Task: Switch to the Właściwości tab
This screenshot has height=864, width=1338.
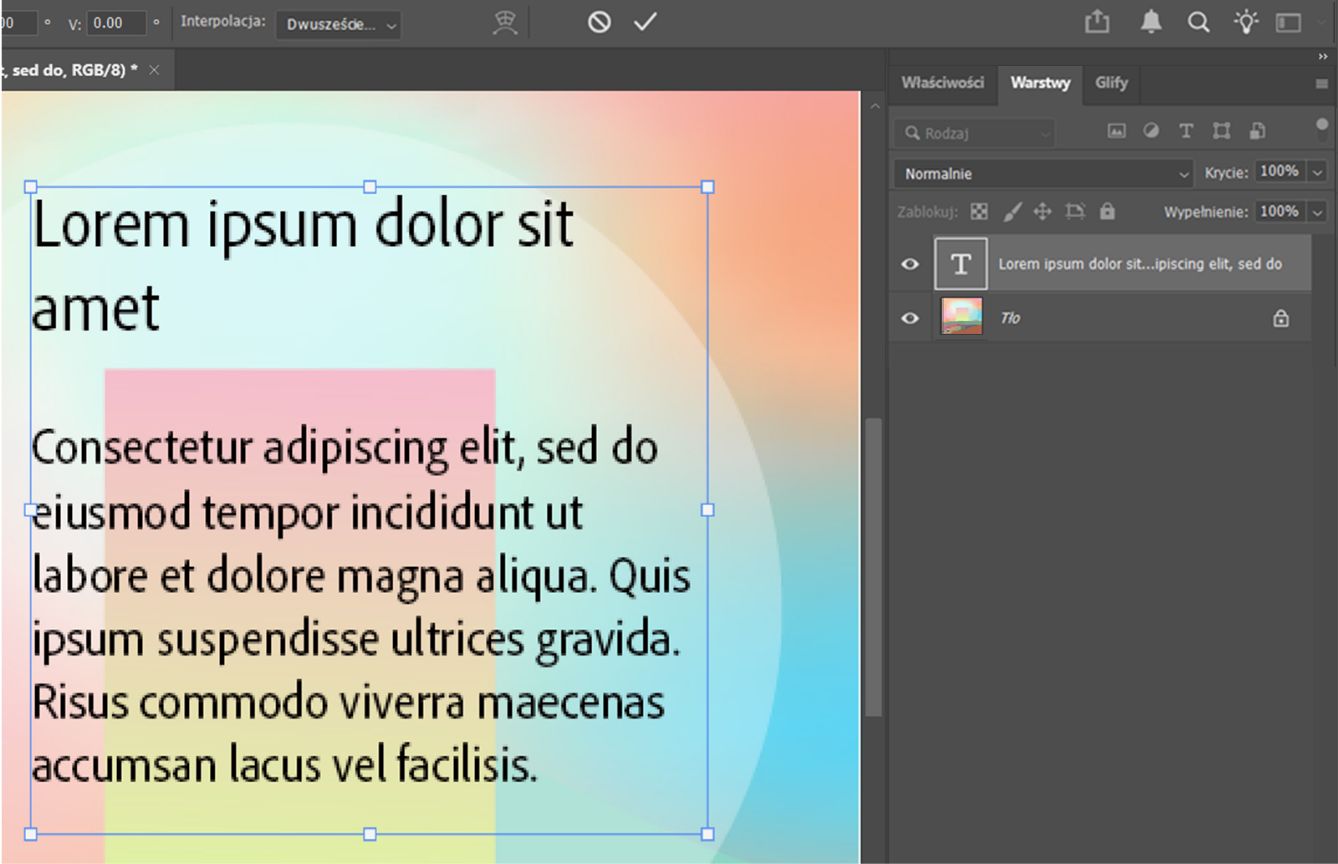Action: tap(941, 84)
